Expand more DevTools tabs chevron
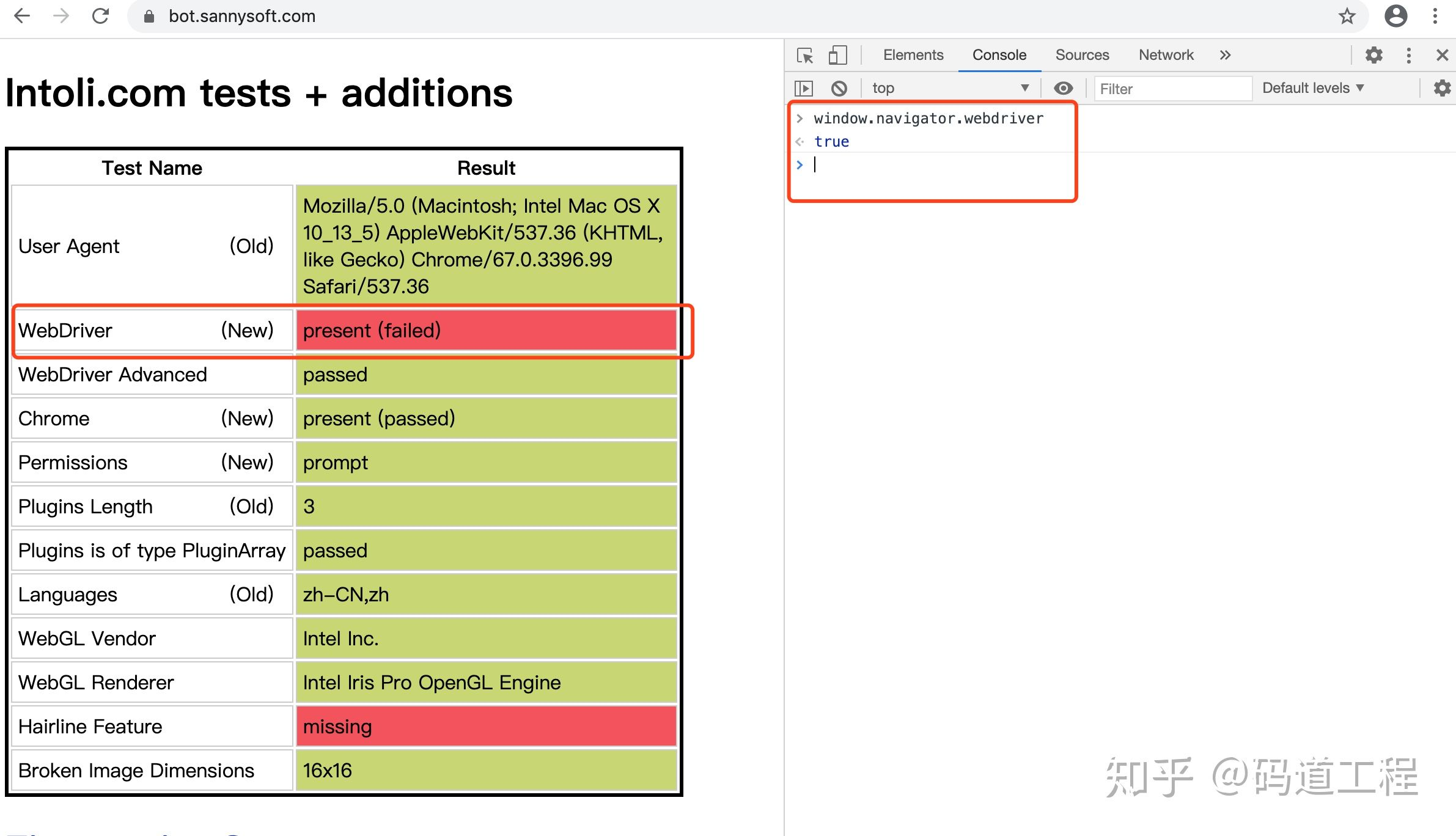The image size is (1456, 836). pos(1225,56)
